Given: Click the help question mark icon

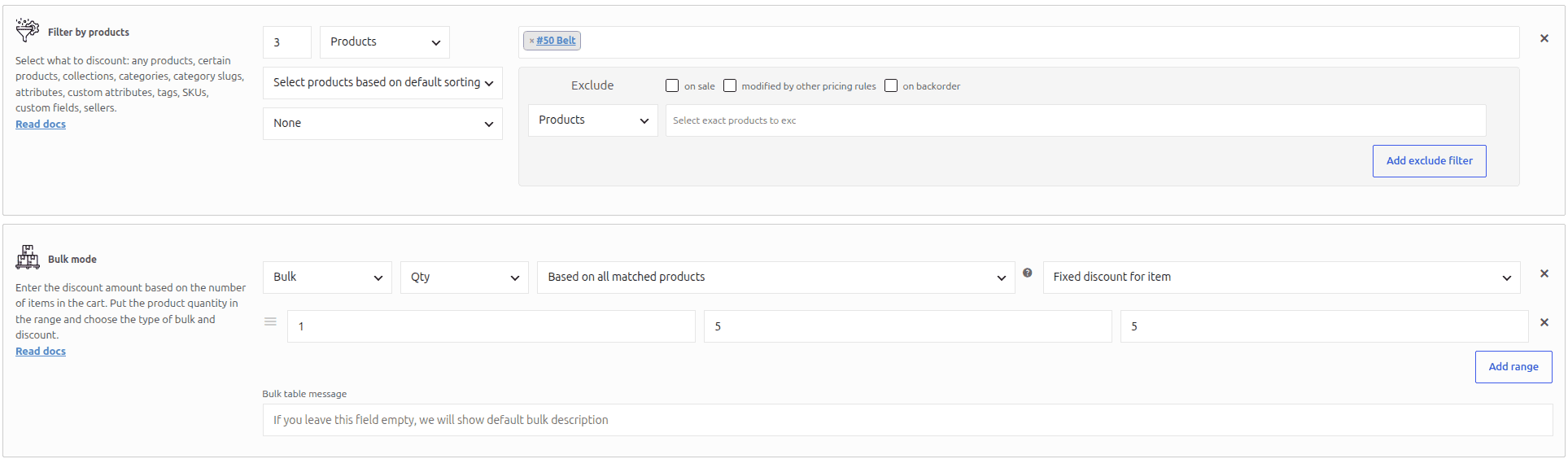Looking at the screenshot, I should coord(1027,273).
